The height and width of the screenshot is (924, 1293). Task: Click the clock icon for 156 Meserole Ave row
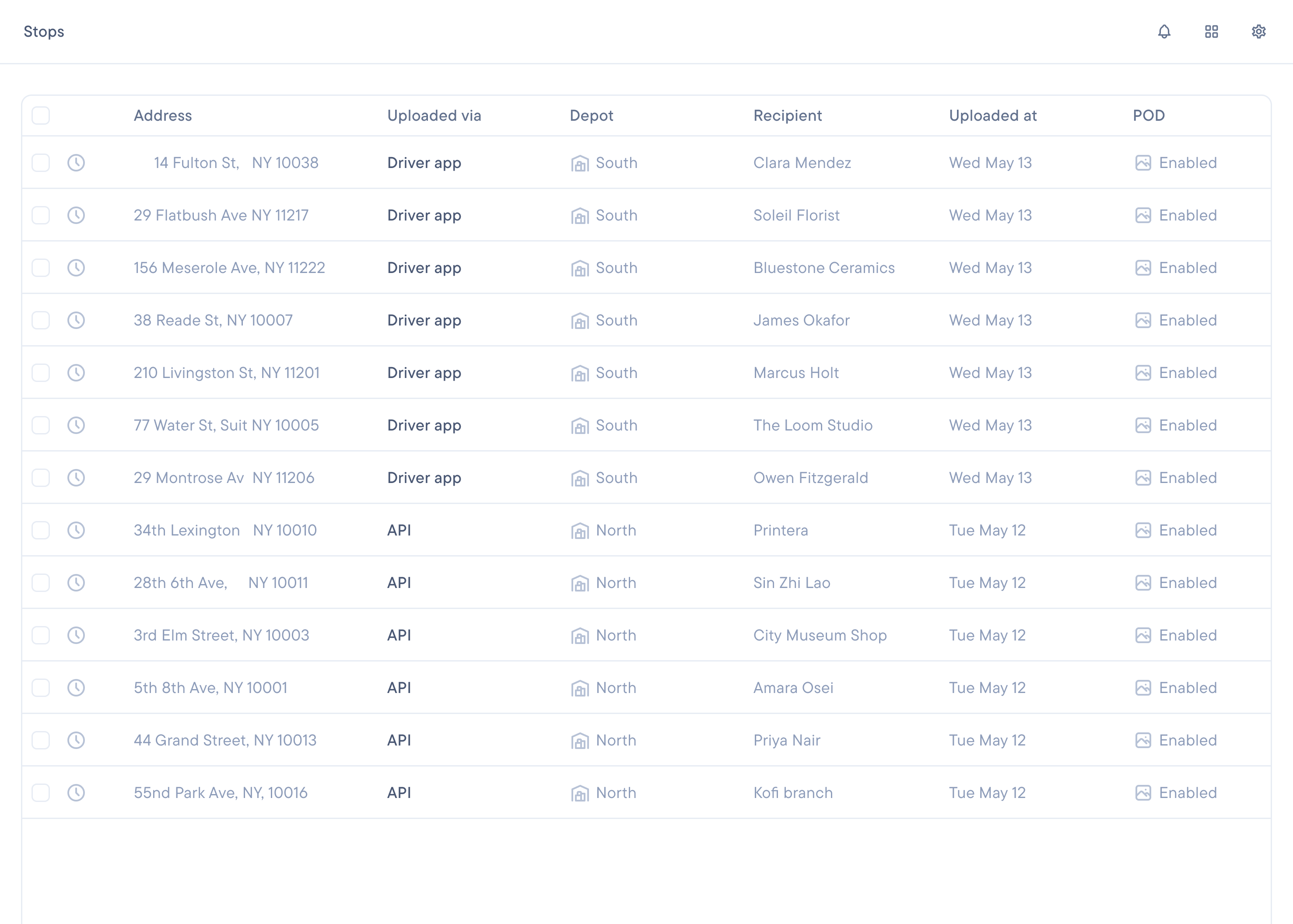coord(76,267)
